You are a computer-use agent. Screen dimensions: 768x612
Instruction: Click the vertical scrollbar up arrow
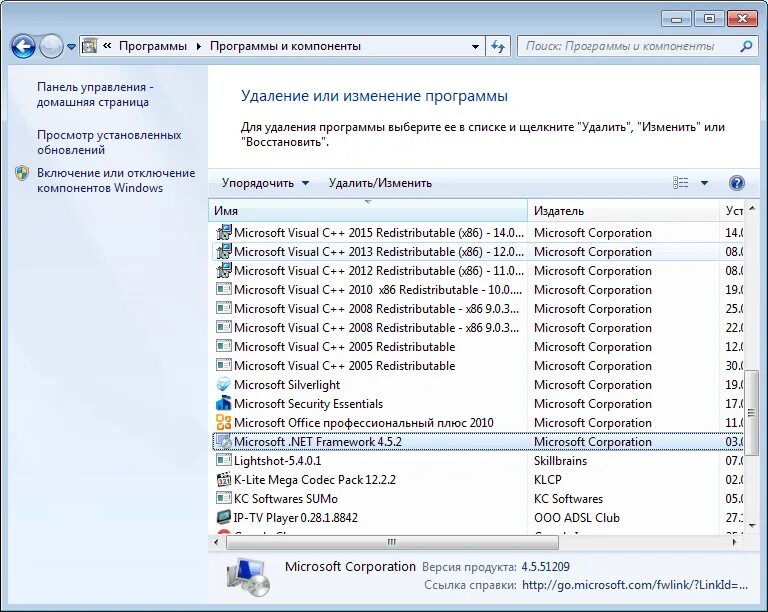tap(752, 209)
